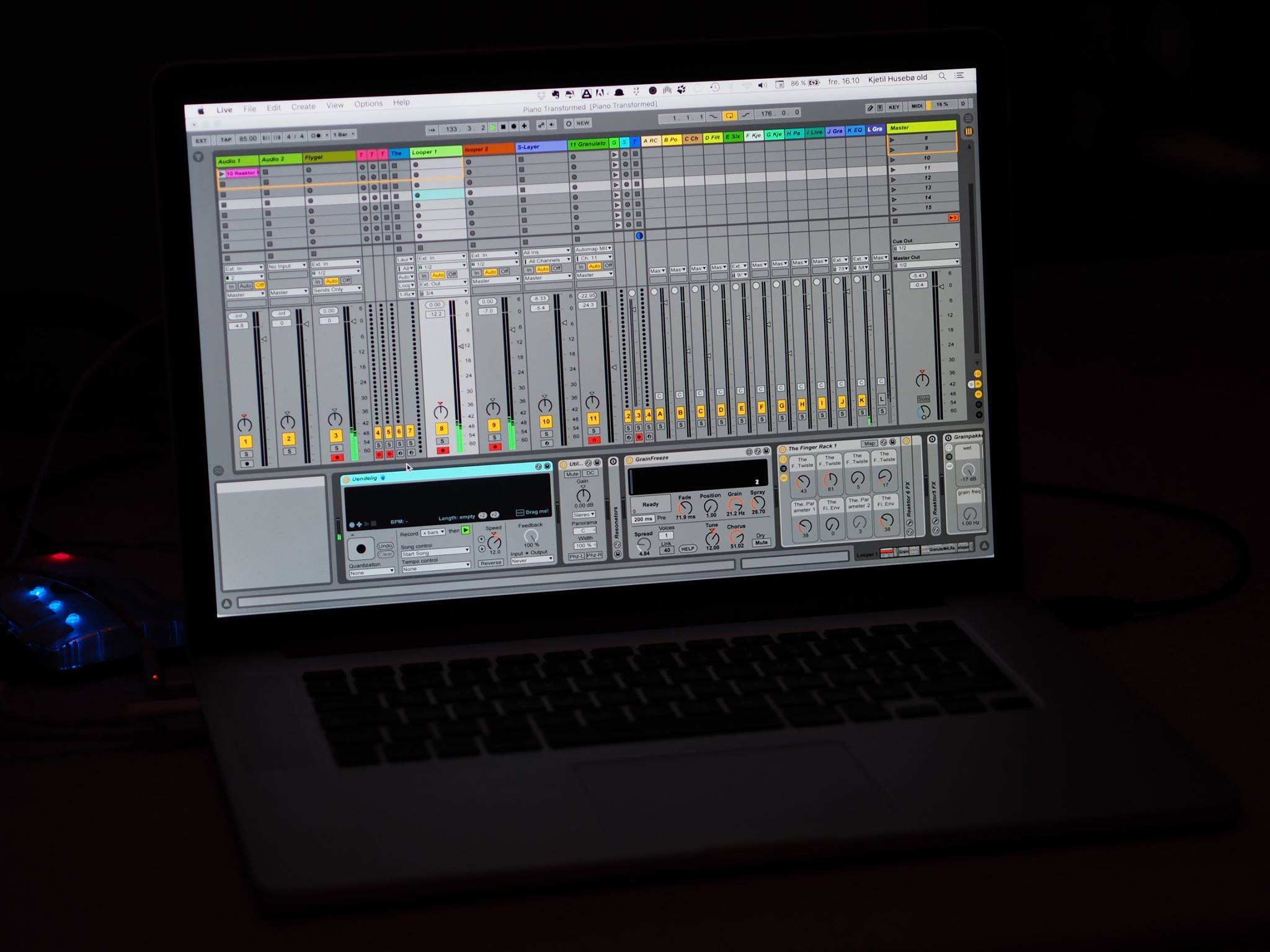Screen dimensions: 1270x952
Task: Toggle track 1 activator button
Action: [246, 441]
